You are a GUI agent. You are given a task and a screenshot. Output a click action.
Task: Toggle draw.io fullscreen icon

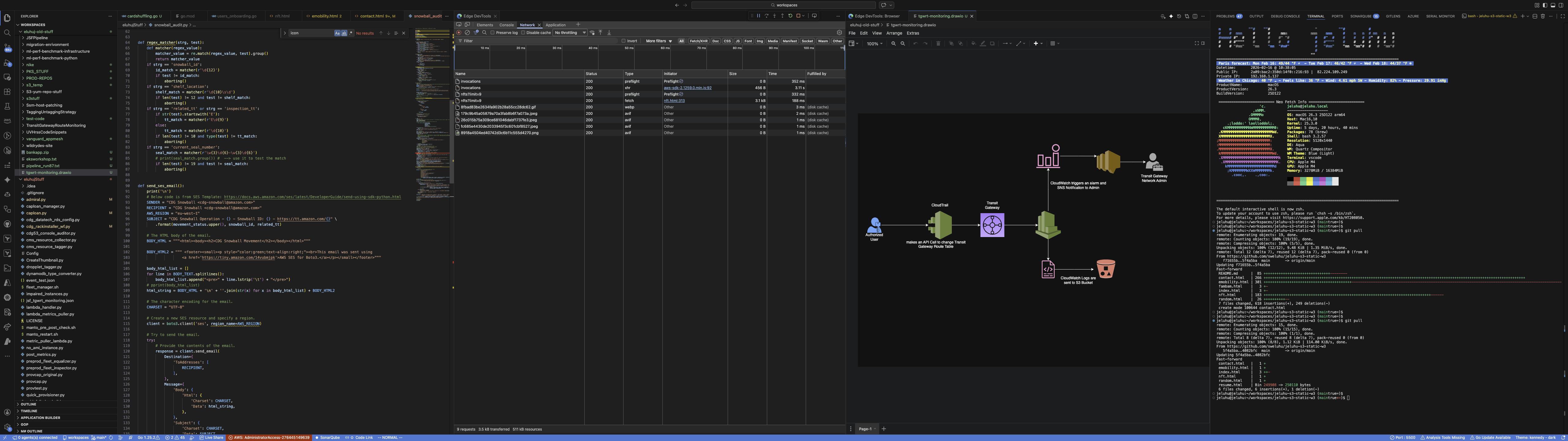click(1197, 43)
